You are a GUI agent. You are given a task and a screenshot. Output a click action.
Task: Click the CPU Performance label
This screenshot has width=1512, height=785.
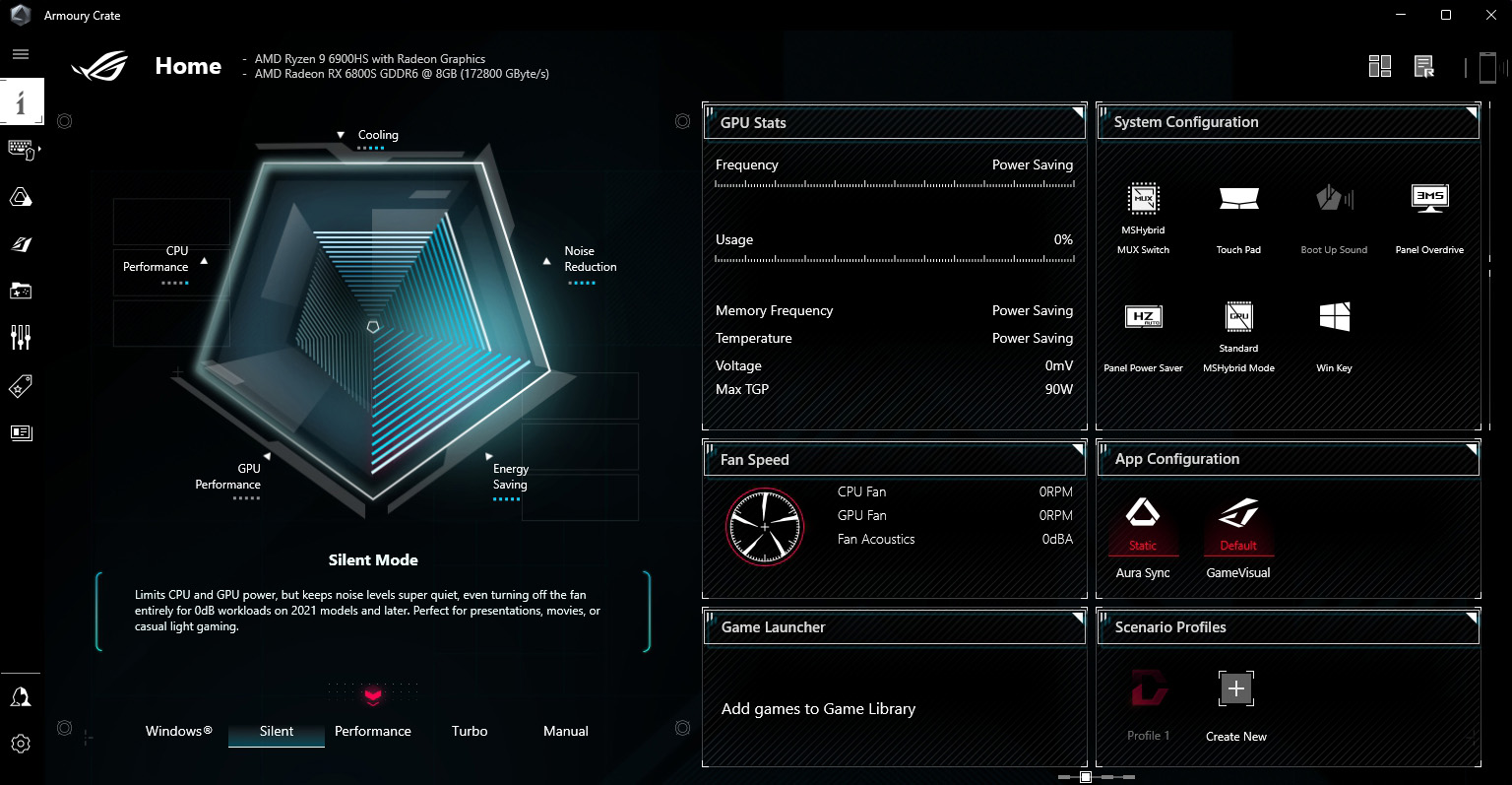156,259
